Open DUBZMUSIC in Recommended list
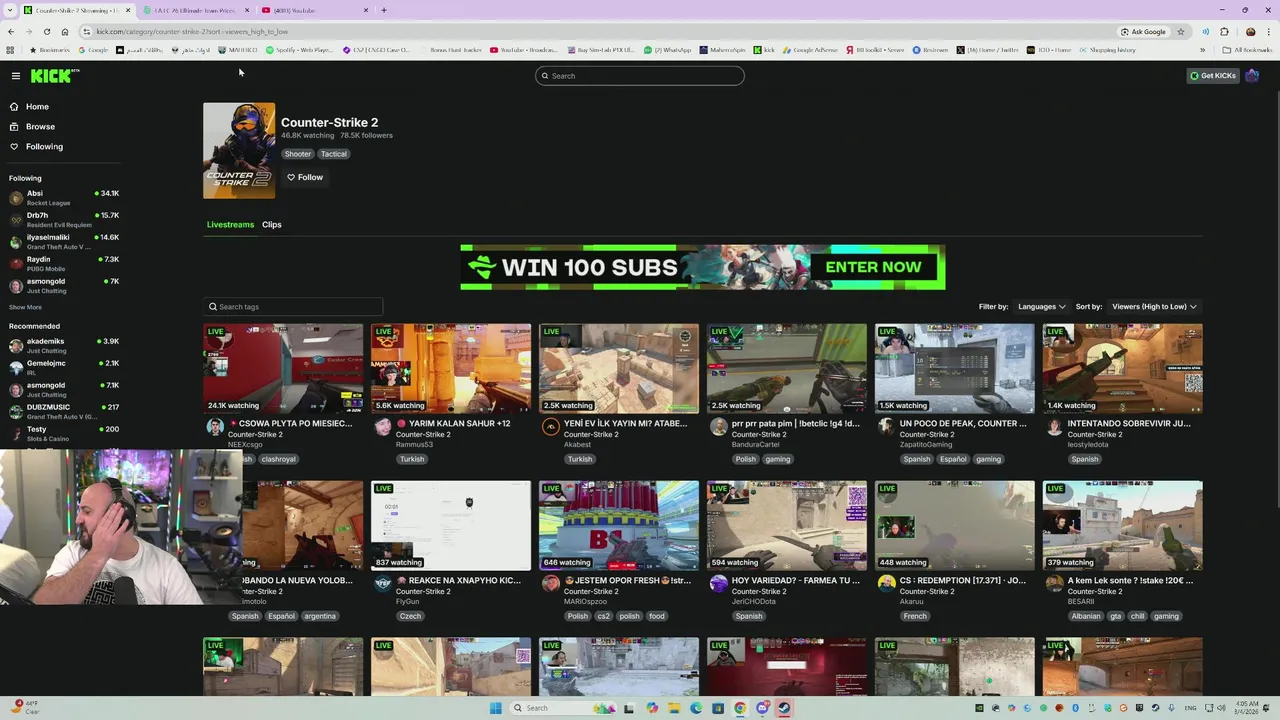The image size is (1280, 720). pyautogui.click(x=63, y=411)
